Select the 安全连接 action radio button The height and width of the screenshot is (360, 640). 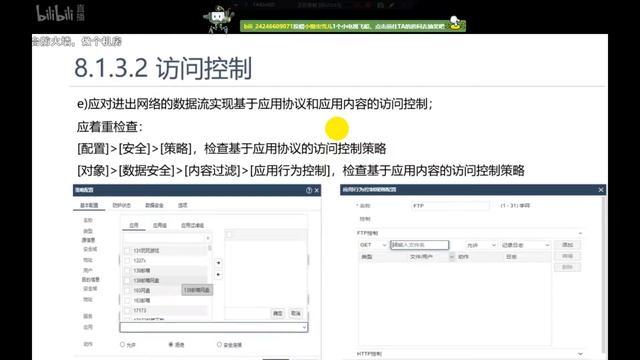[x=219, y=344]
